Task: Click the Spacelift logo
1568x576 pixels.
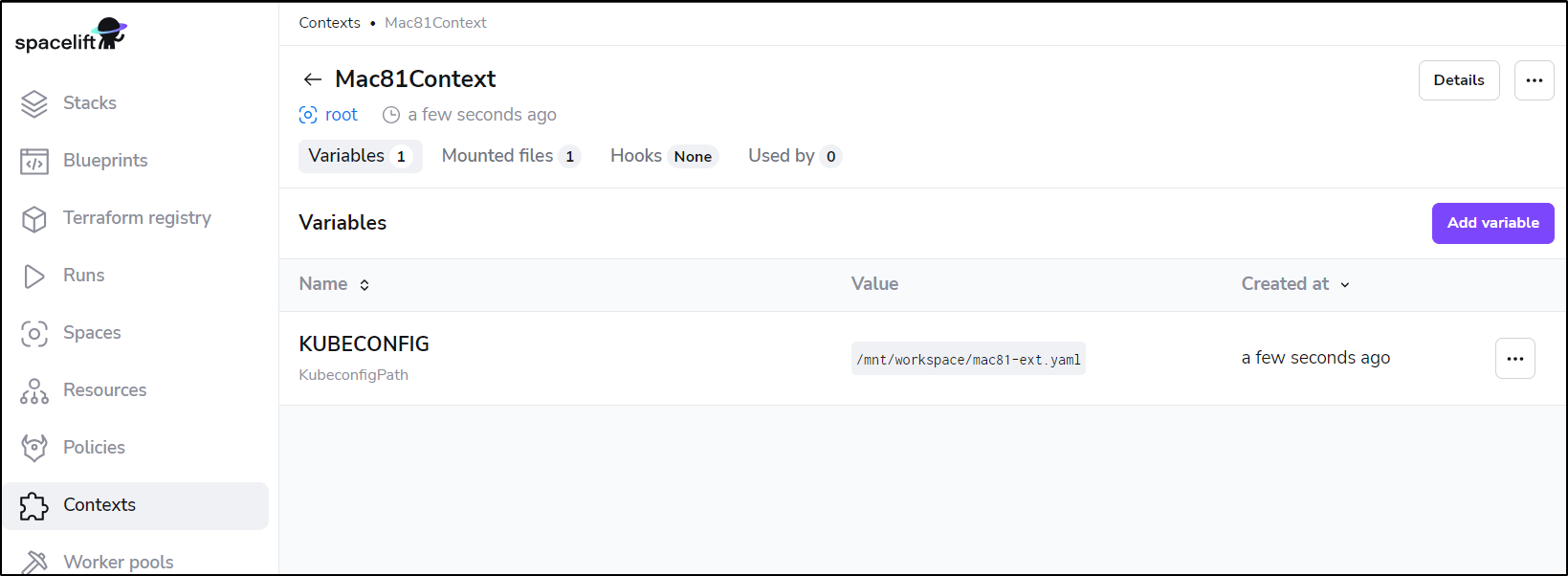Action: (x=71, y=35)
